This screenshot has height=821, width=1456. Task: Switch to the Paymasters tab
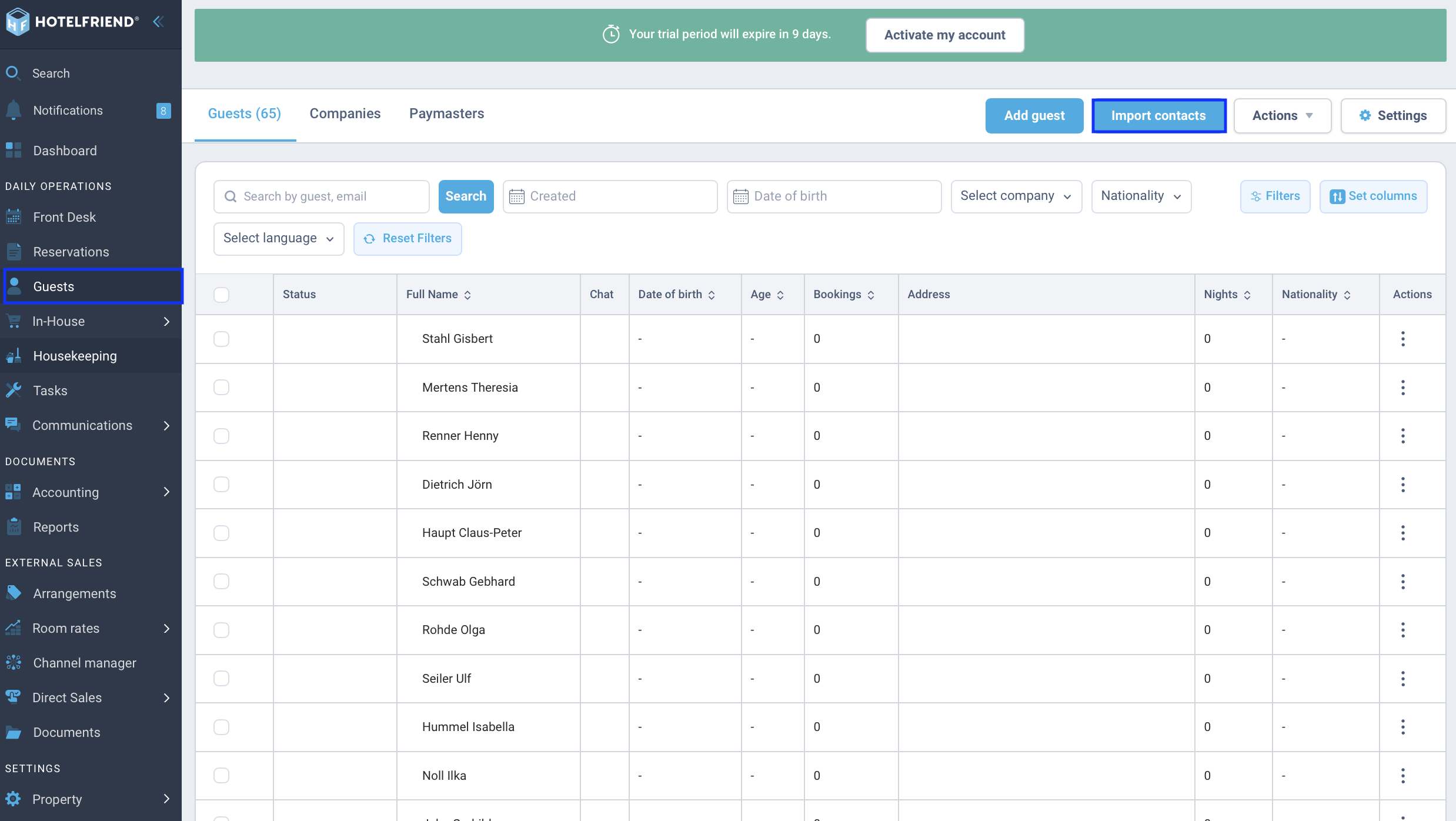pyautogui.click(x=447, y=114)
